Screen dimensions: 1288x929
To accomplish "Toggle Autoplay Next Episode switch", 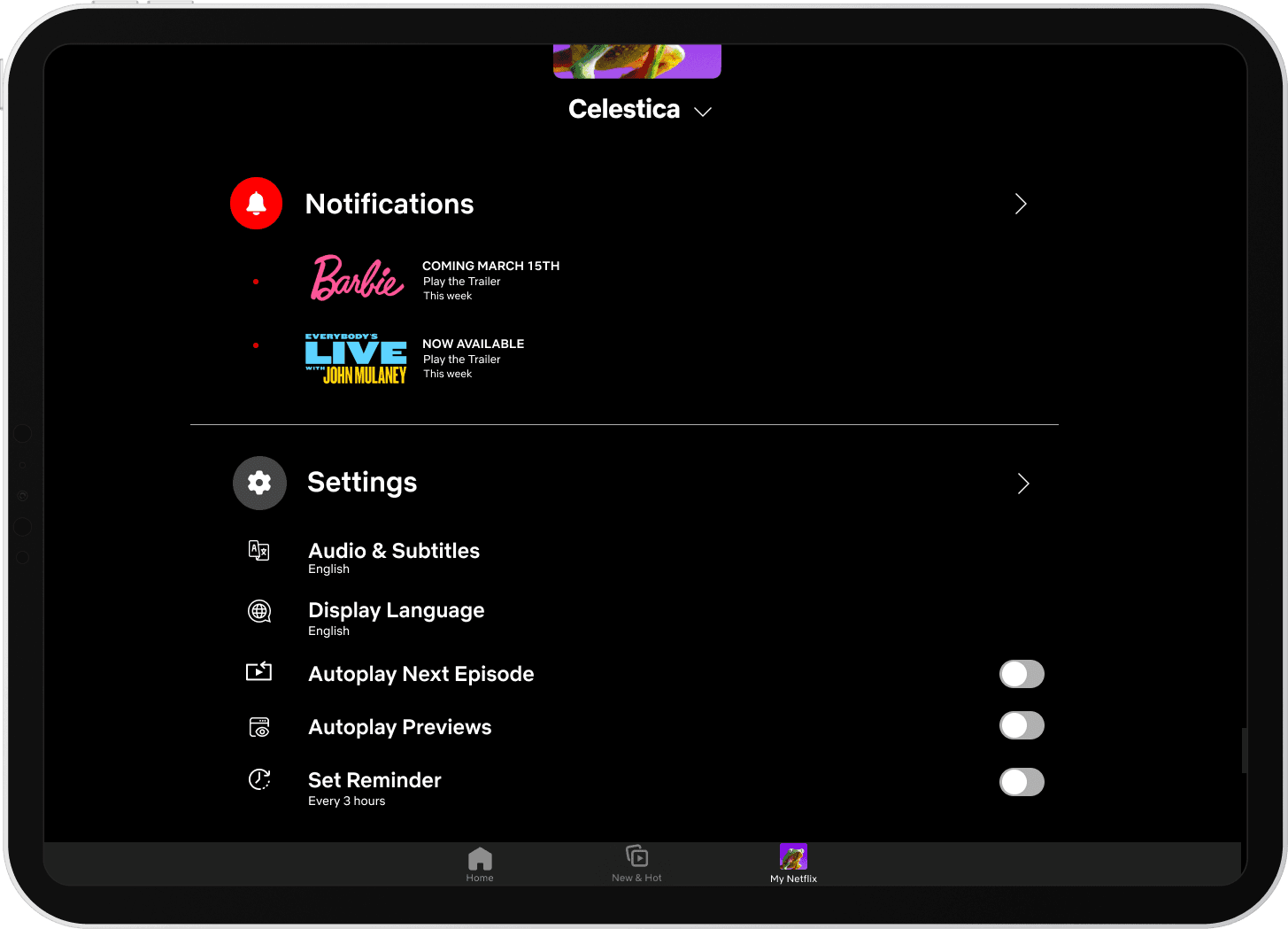I will pos(1022,674).
